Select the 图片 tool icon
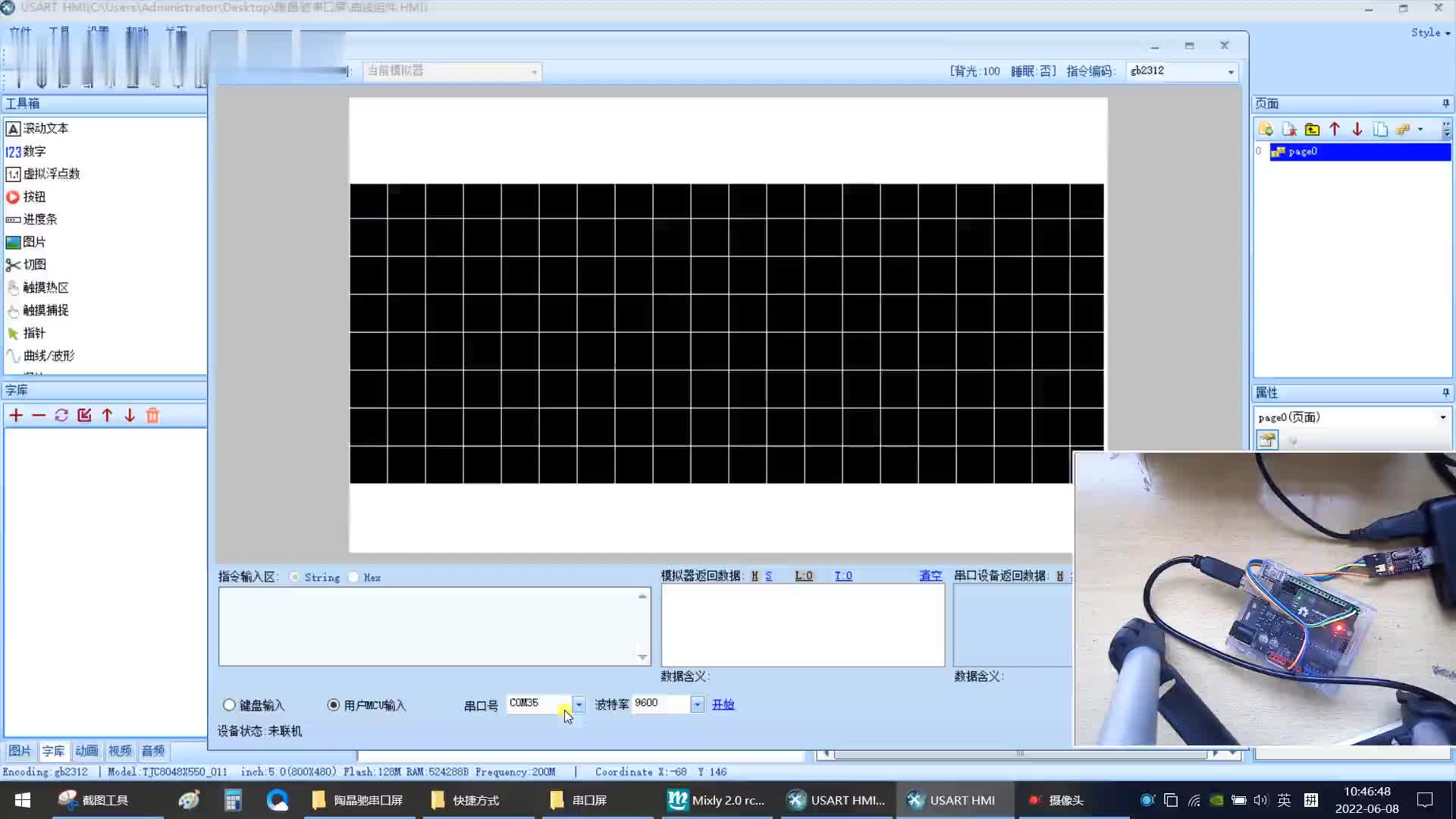The height and width of the screenshot is (819, 1456). [13, 241]
